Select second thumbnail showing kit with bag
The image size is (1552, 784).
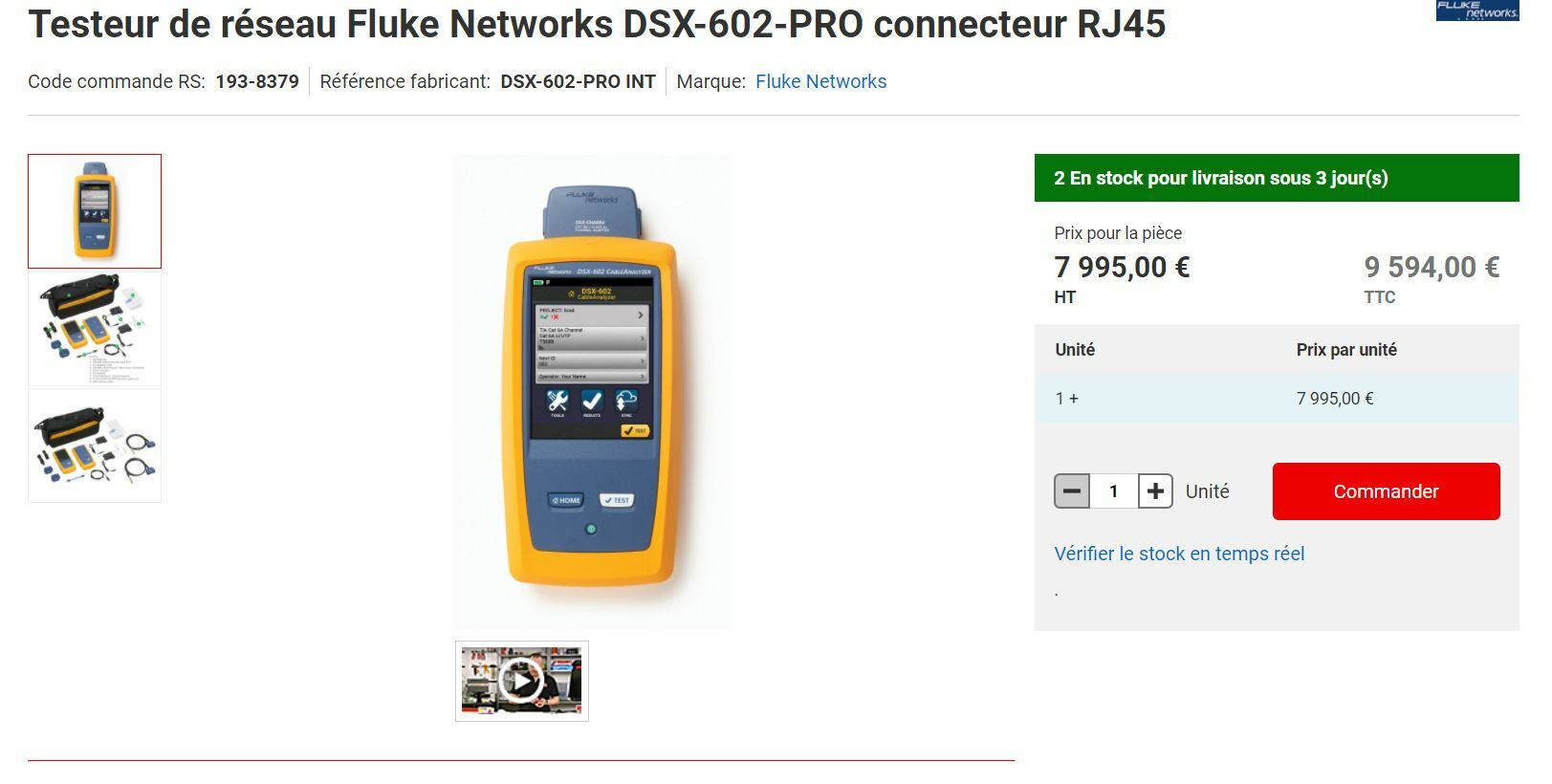pyautogui.click(x=95, y=329)
